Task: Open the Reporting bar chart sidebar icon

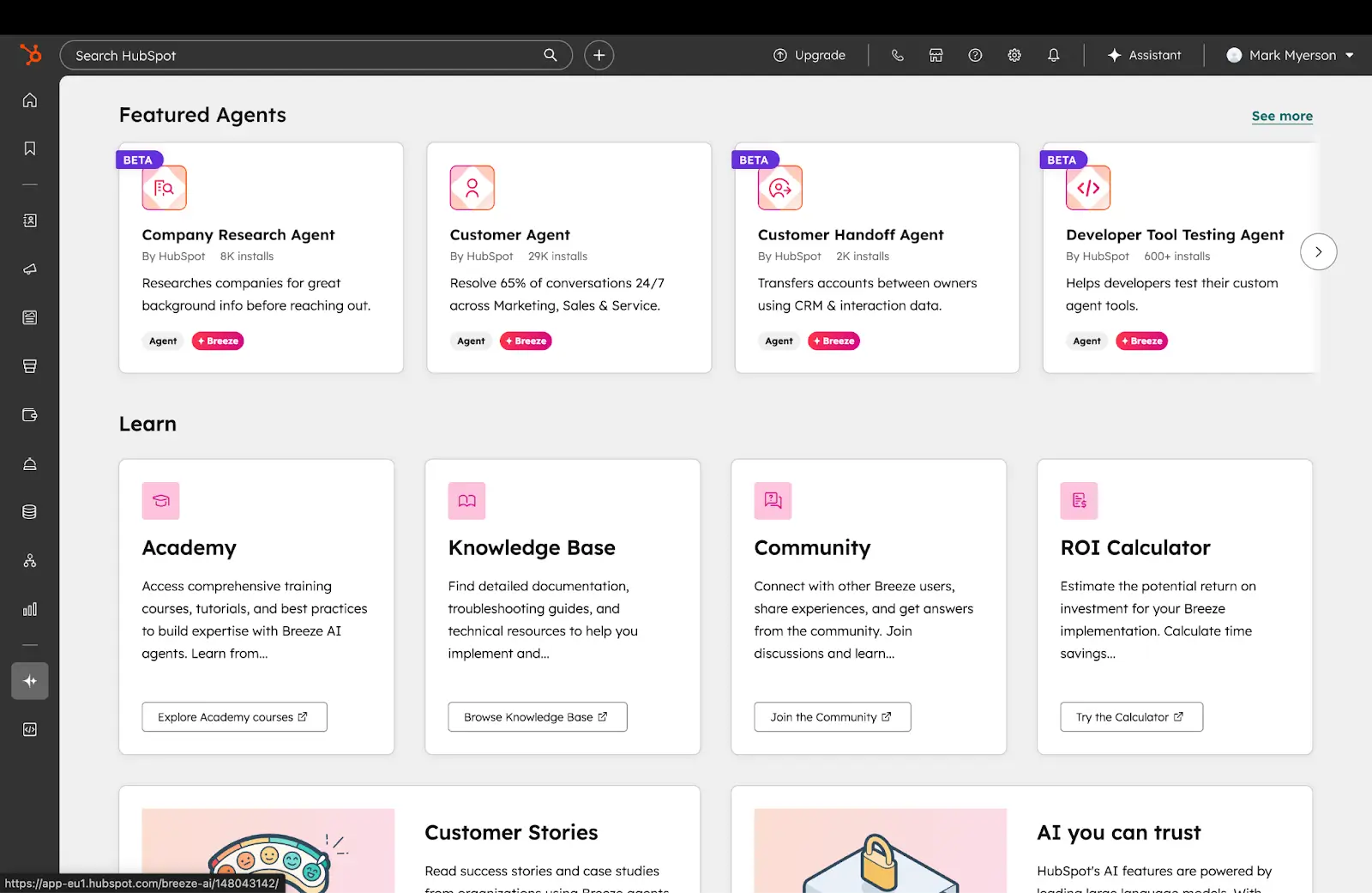Action: [x=30, y=609]
